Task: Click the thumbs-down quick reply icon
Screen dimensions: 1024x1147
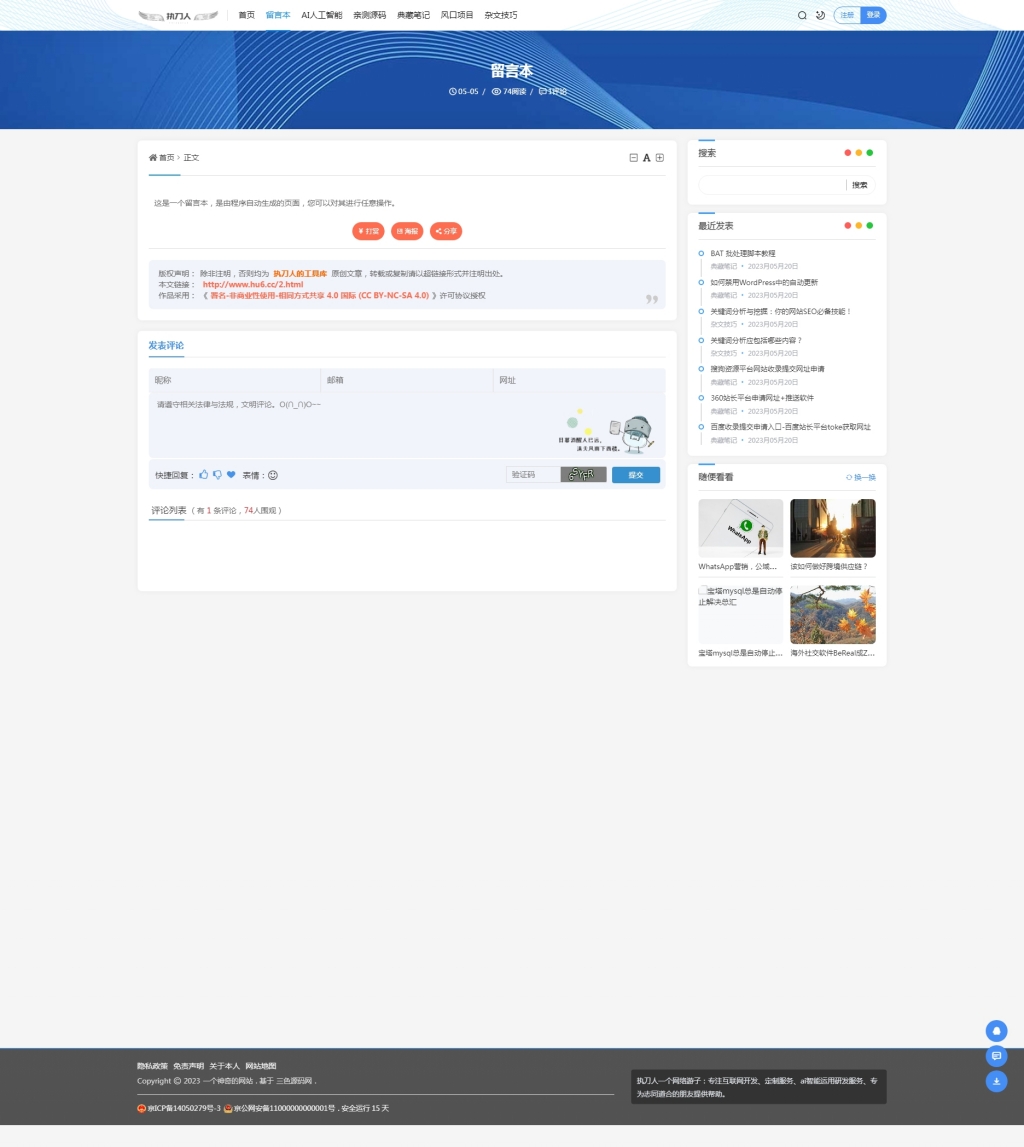Action: tap(217, 475)
